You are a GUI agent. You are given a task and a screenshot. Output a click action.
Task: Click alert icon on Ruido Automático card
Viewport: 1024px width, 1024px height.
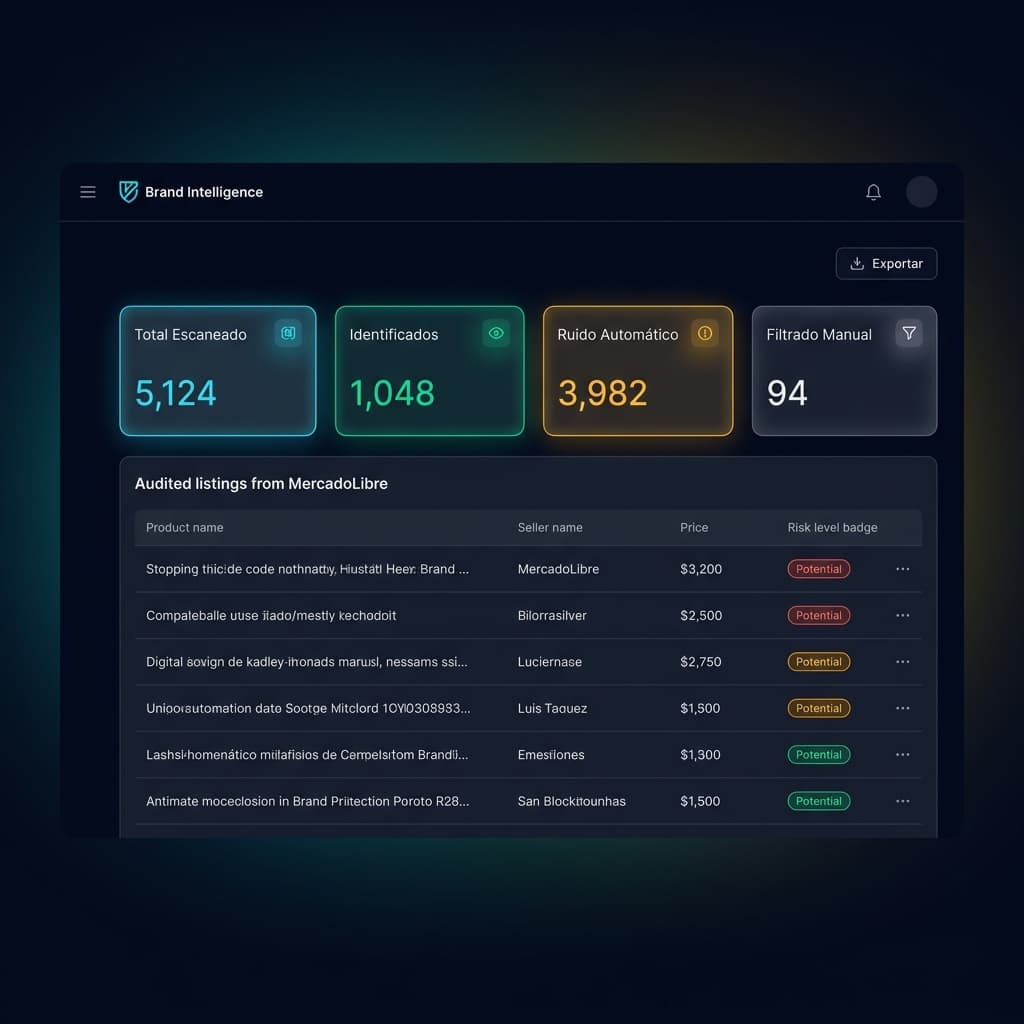(705, 334)
